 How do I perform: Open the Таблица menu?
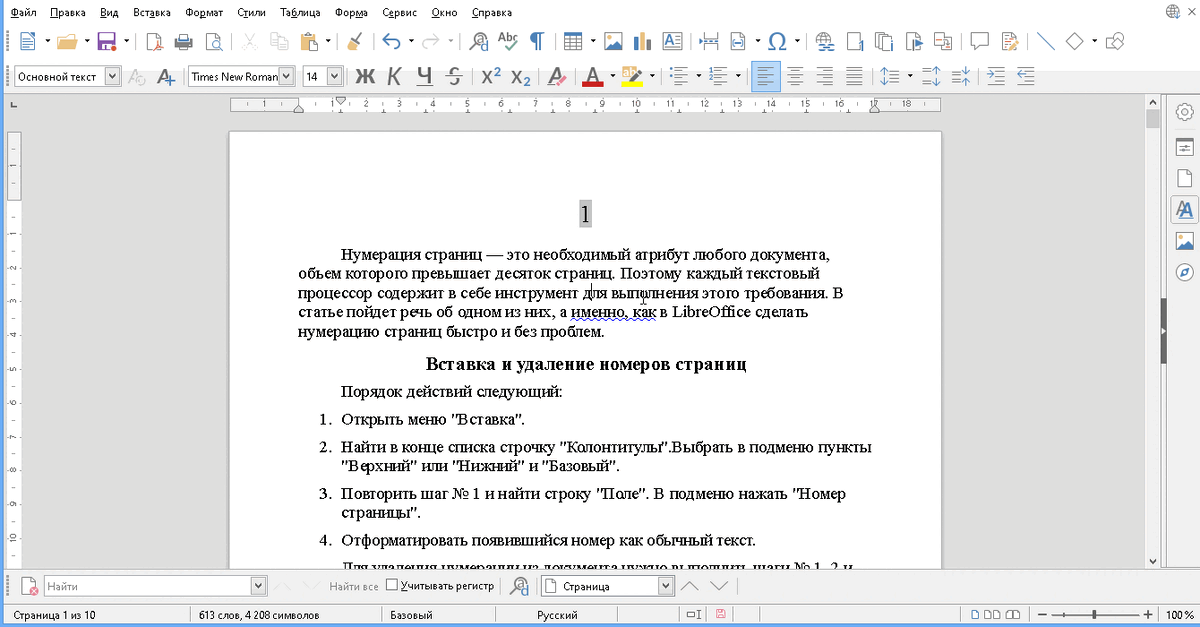(x=300, y=13)
